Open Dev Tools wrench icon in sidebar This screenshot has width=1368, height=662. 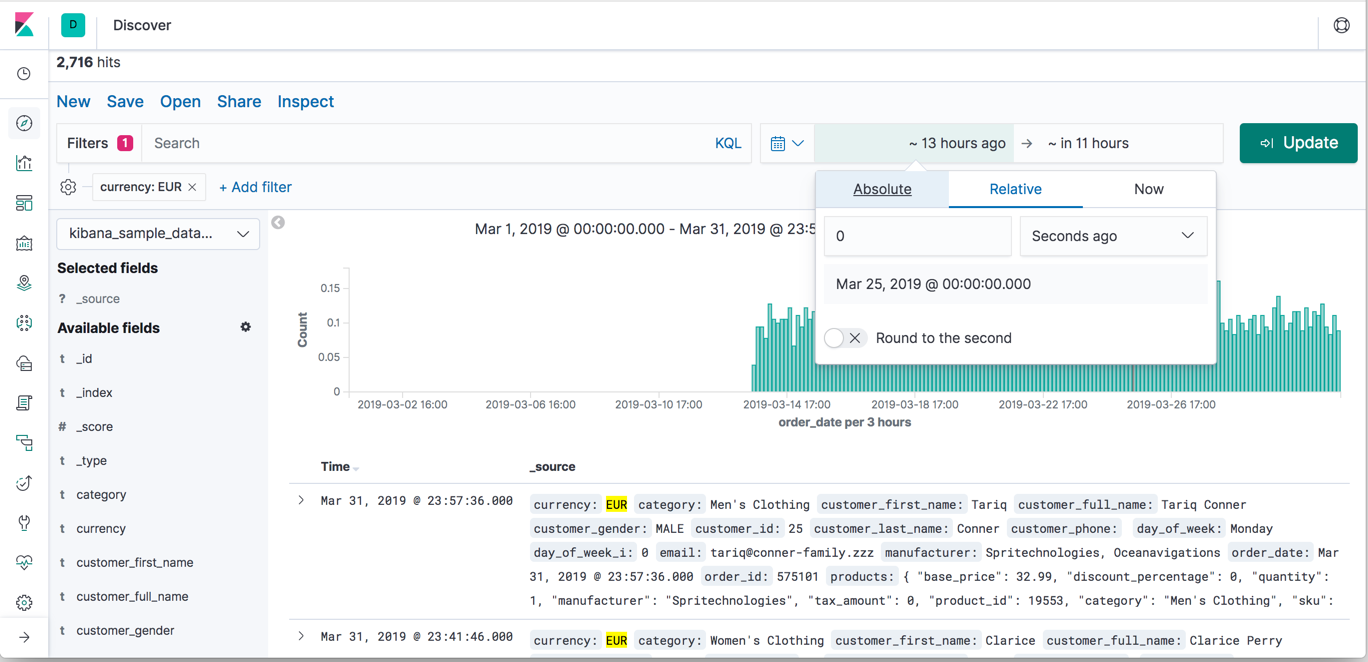tap(25, 523)
